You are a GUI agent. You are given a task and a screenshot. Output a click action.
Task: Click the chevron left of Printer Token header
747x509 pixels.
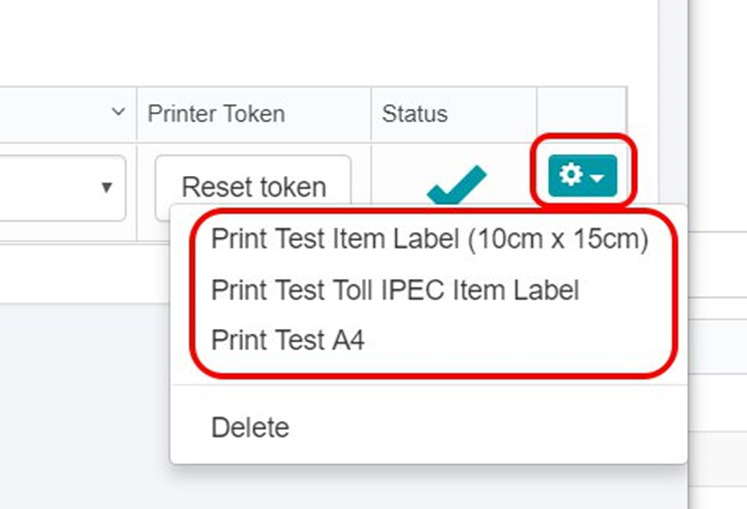coord(119,112)
